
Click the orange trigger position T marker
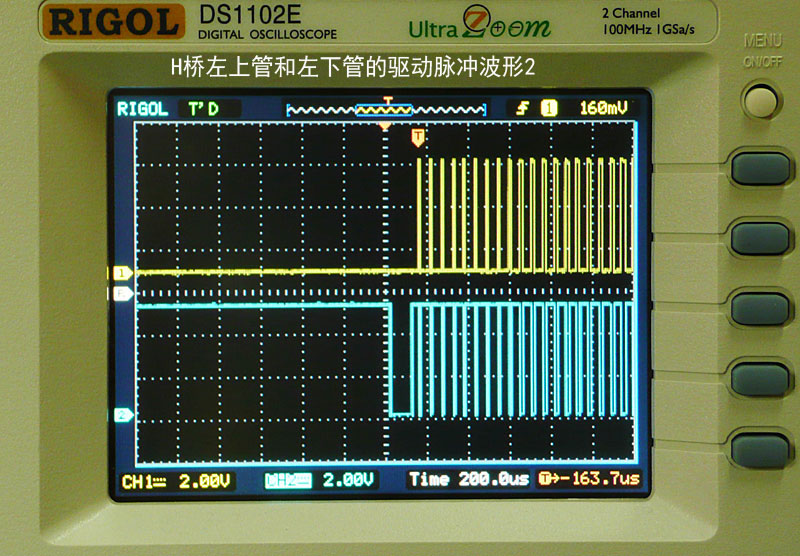[x=418, y=138]
